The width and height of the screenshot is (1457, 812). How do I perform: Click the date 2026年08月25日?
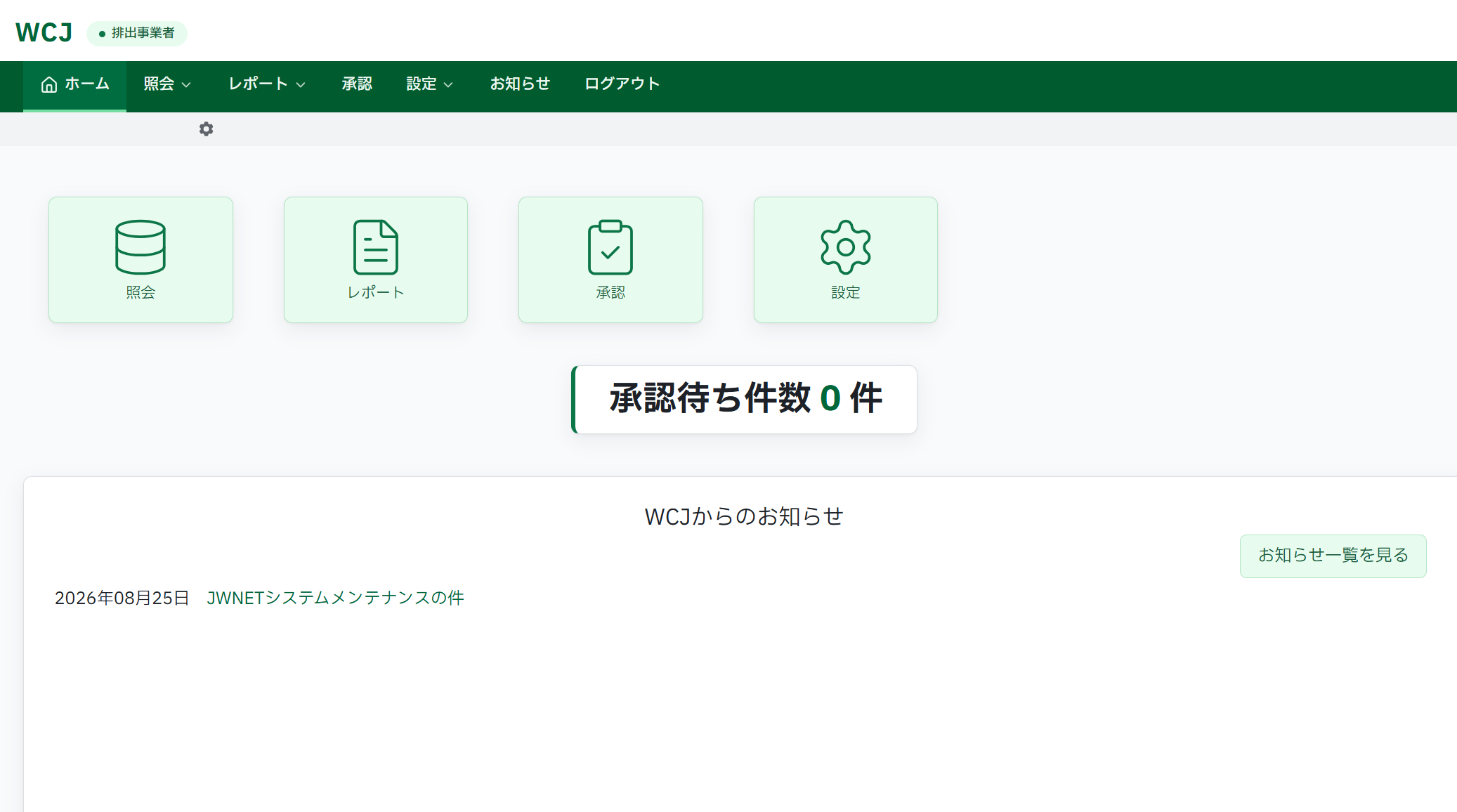tap(122, 598)
